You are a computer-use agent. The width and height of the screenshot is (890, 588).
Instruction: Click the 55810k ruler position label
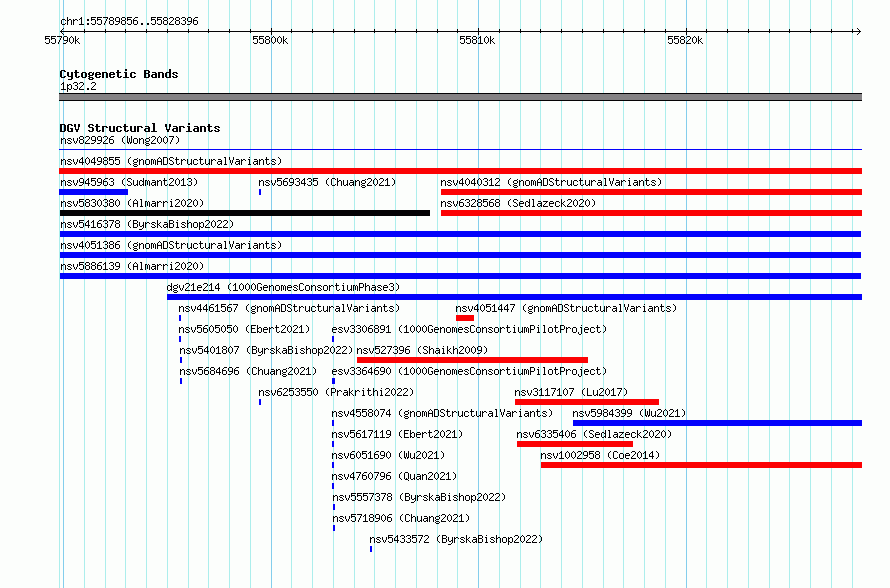point(477,40)
